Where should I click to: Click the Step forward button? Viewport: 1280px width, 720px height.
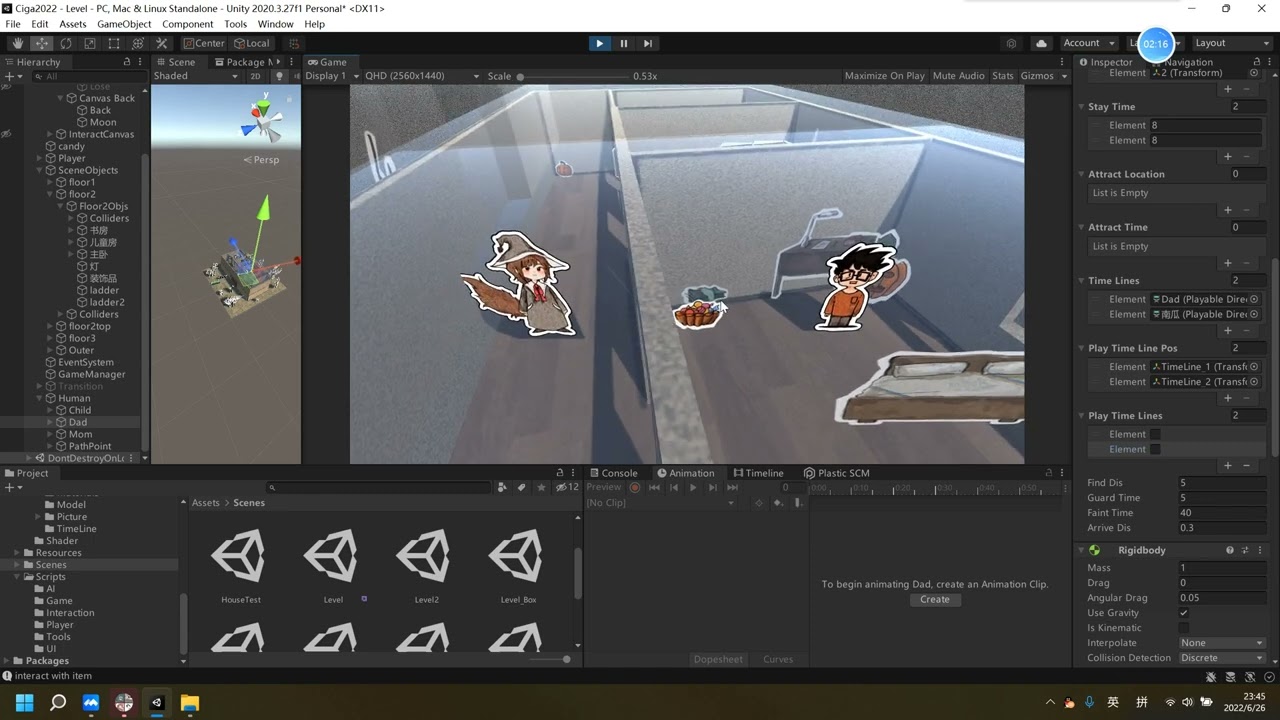pyautogui.click(x=647, y=43)
